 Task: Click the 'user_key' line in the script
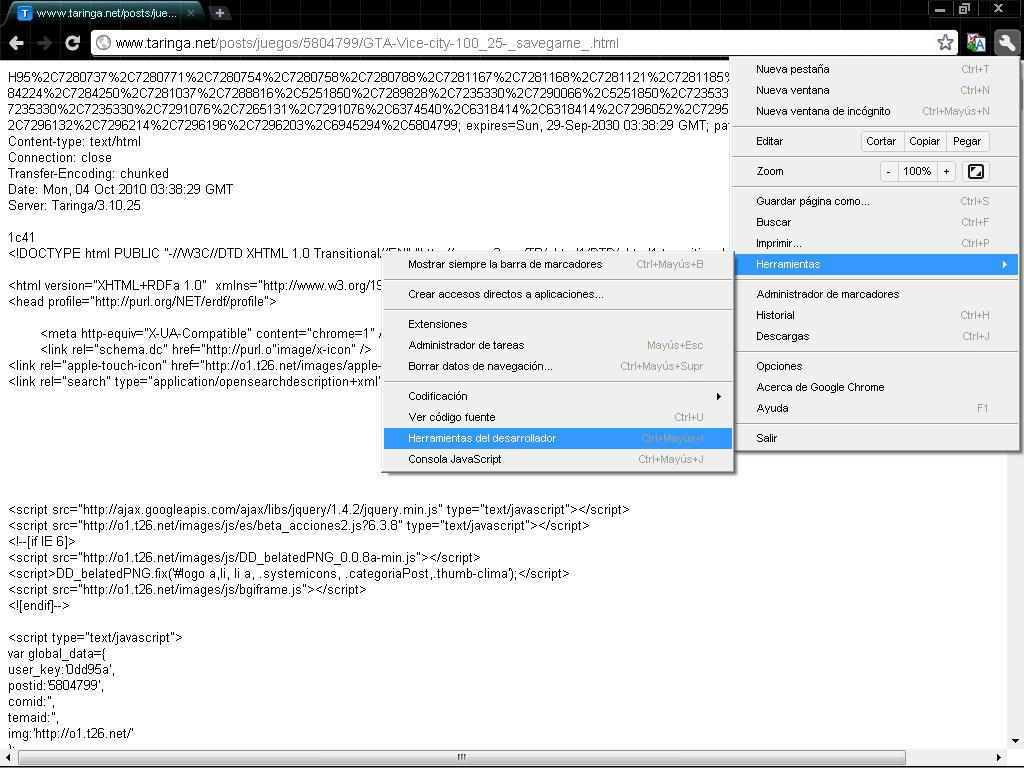pyautogui.click(x=61, y=669)
